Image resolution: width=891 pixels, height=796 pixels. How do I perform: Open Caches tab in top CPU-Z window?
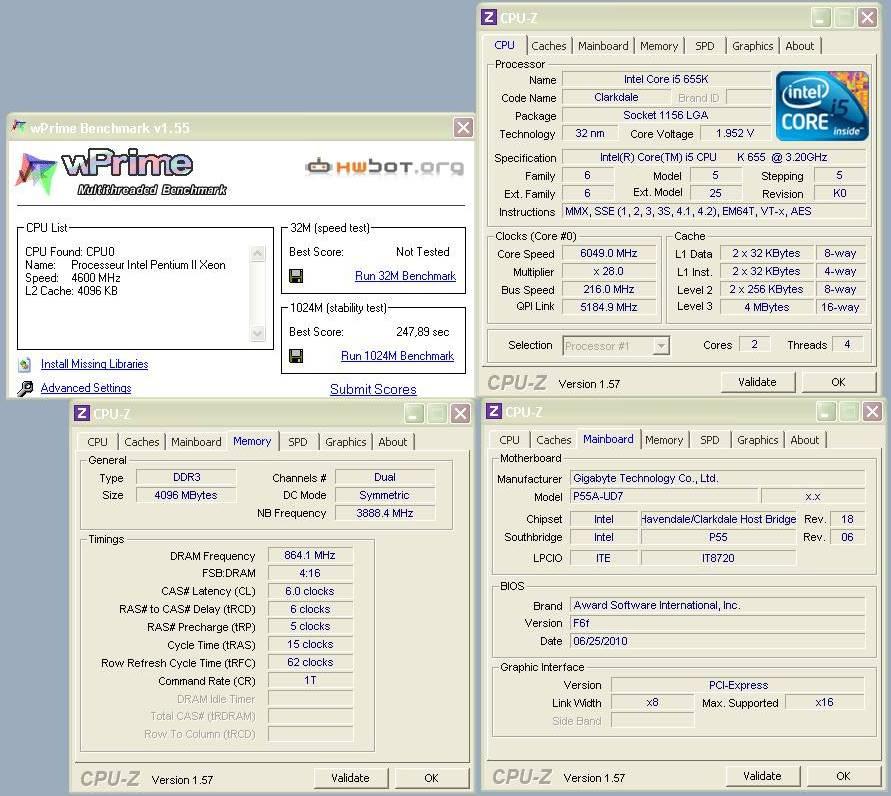pos(548,46)
